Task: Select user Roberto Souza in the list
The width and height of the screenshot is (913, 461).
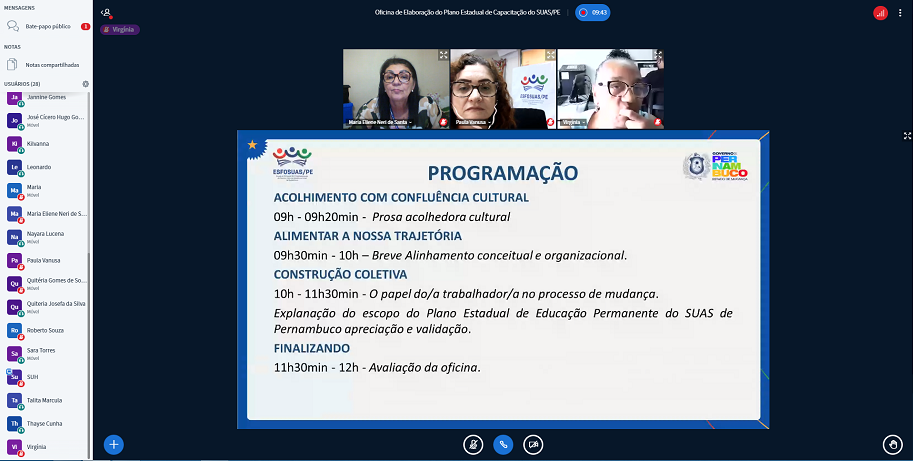Action: point(45,329)
